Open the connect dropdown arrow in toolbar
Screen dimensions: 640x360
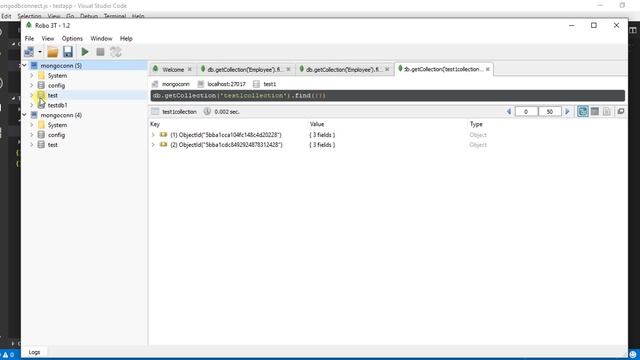coord(40,52)
